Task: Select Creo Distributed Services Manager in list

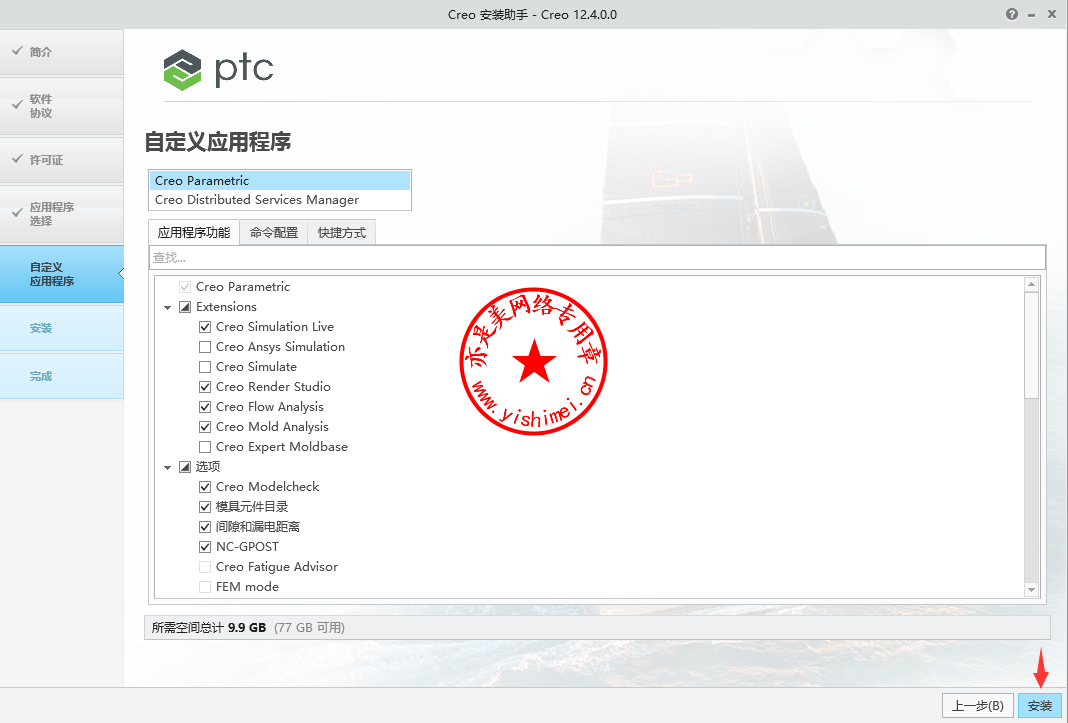Action: coord(280,200)
